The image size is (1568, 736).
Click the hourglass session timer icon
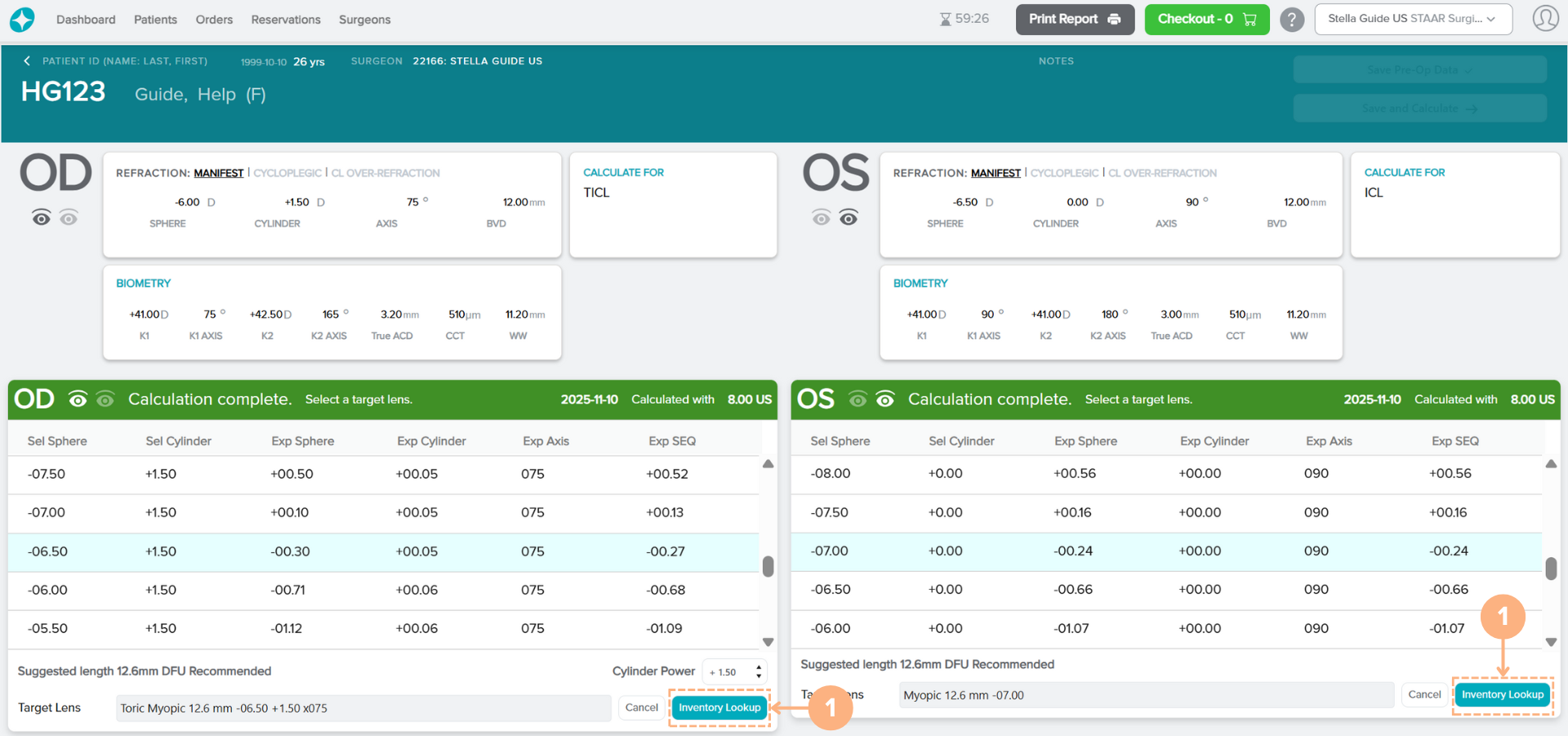(x=945, y=20)
